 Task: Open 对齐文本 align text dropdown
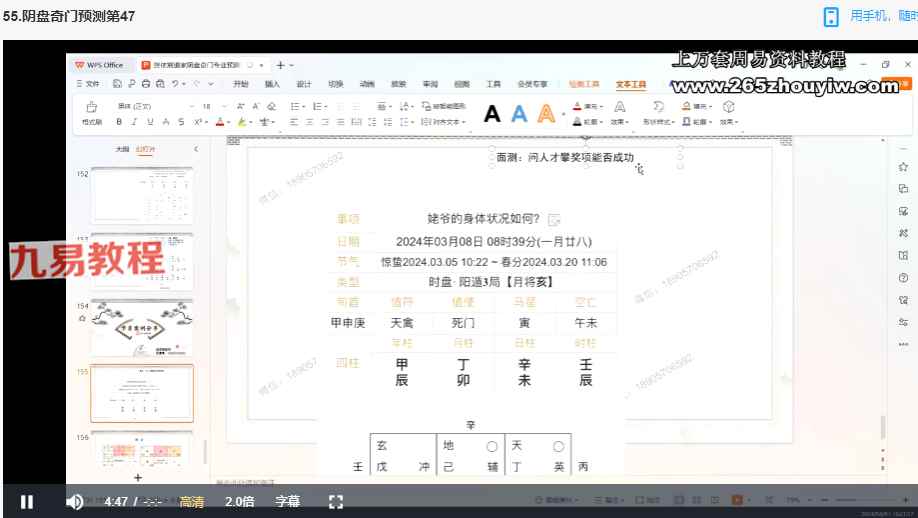444,122
